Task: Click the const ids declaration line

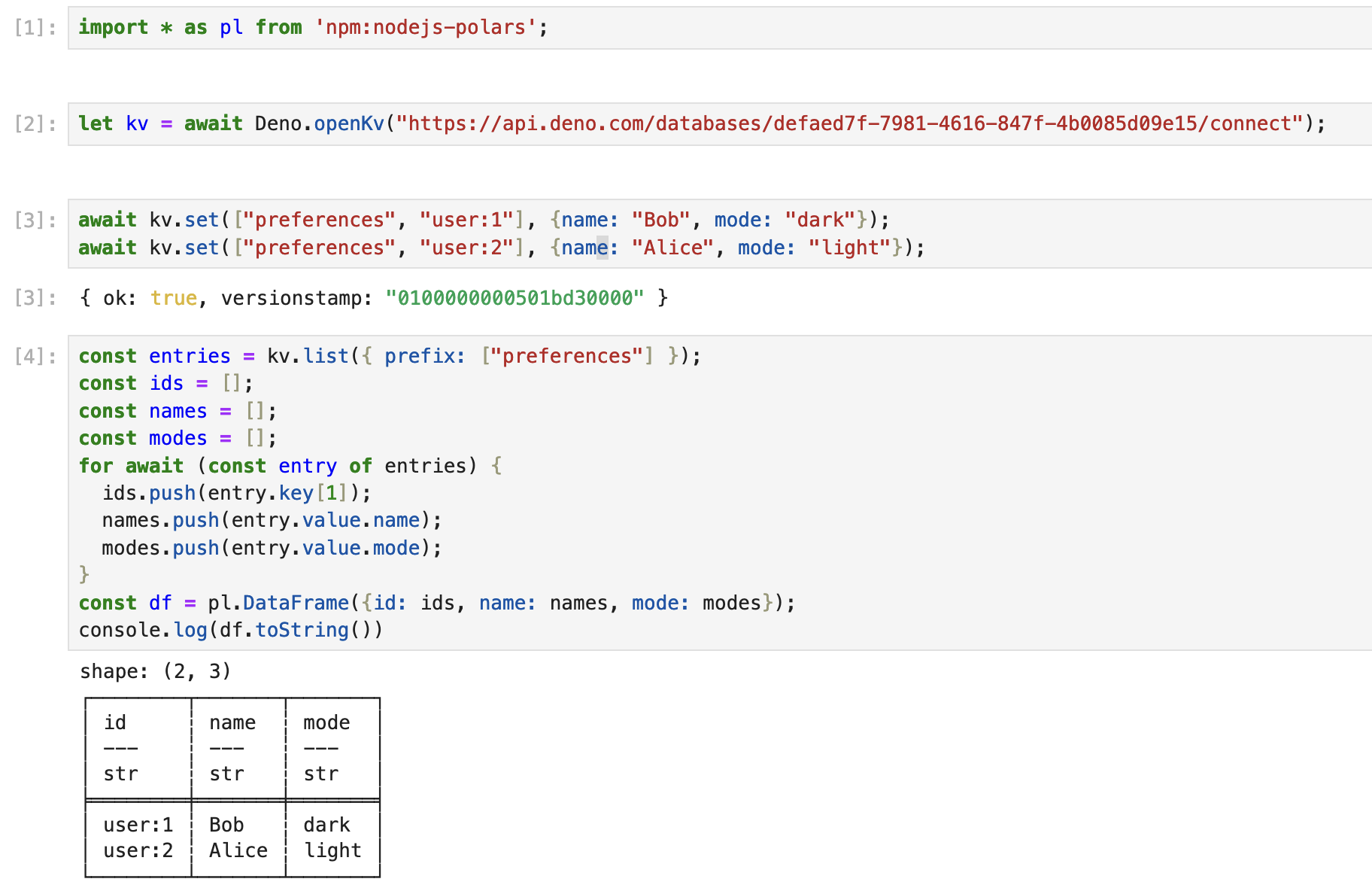Action: (x=165, y=383)
